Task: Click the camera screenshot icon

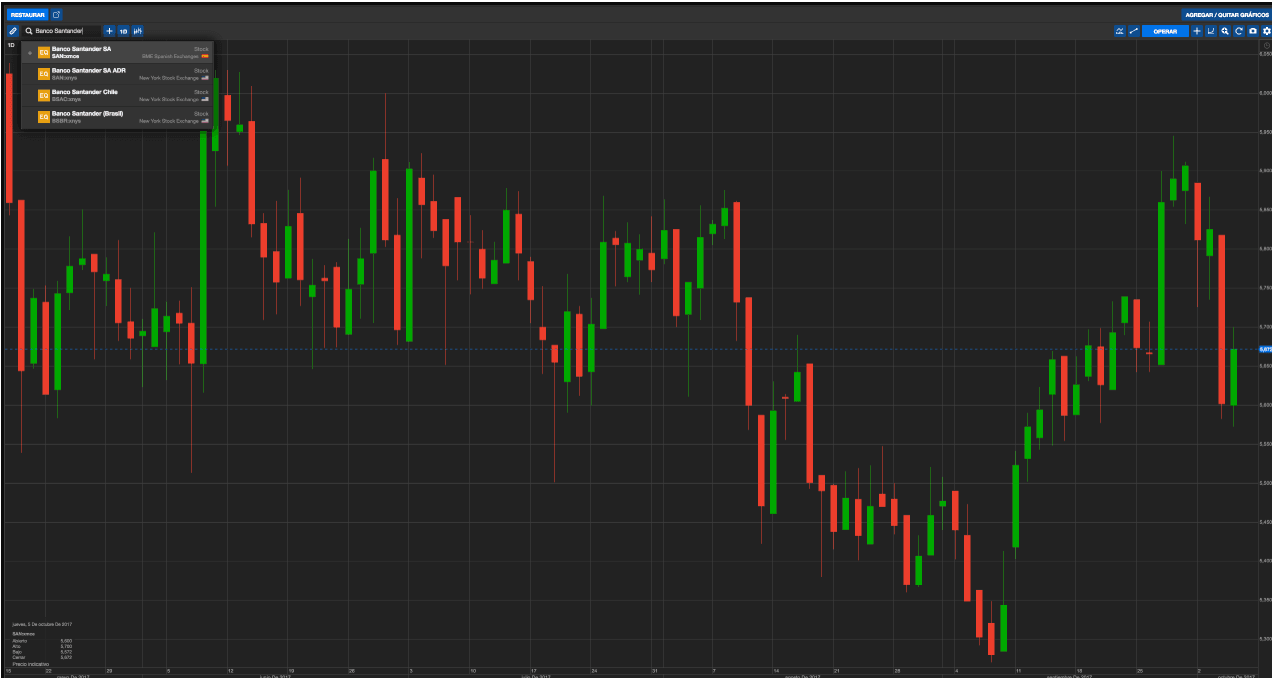Action: coord(1252,31)
